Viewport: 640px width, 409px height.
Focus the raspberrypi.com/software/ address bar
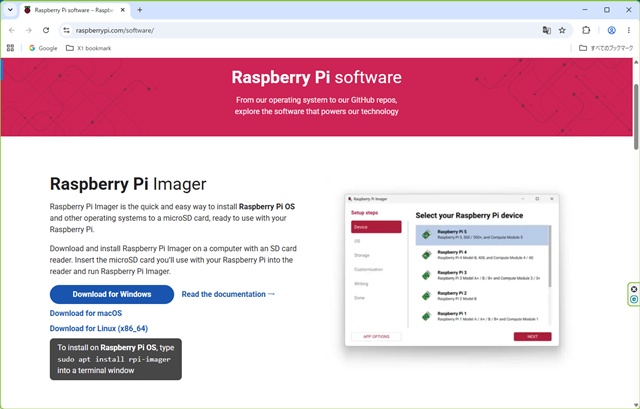click(x=304, y=30)
